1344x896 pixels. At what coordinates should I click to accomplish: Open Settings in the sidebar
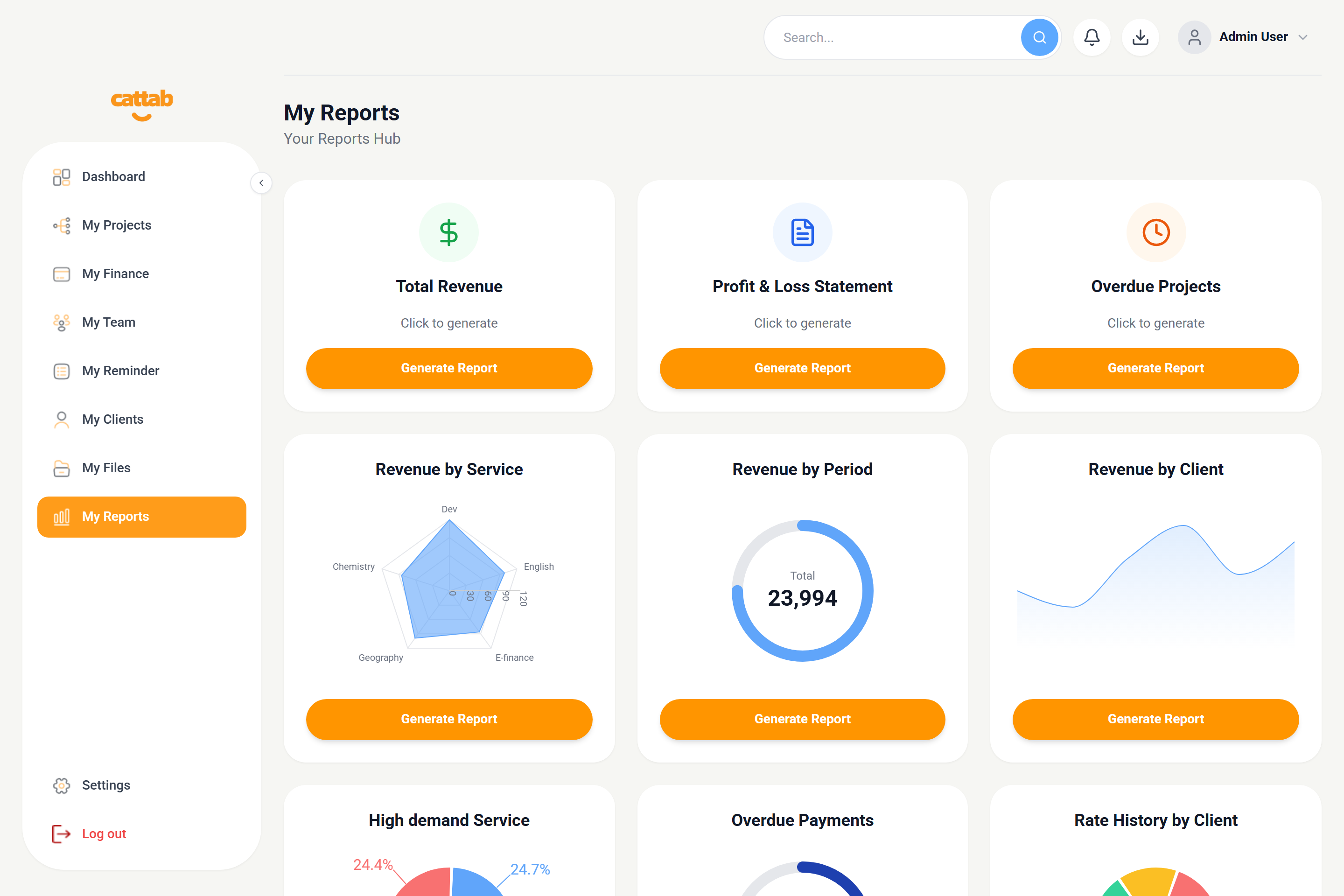(142, 786)
